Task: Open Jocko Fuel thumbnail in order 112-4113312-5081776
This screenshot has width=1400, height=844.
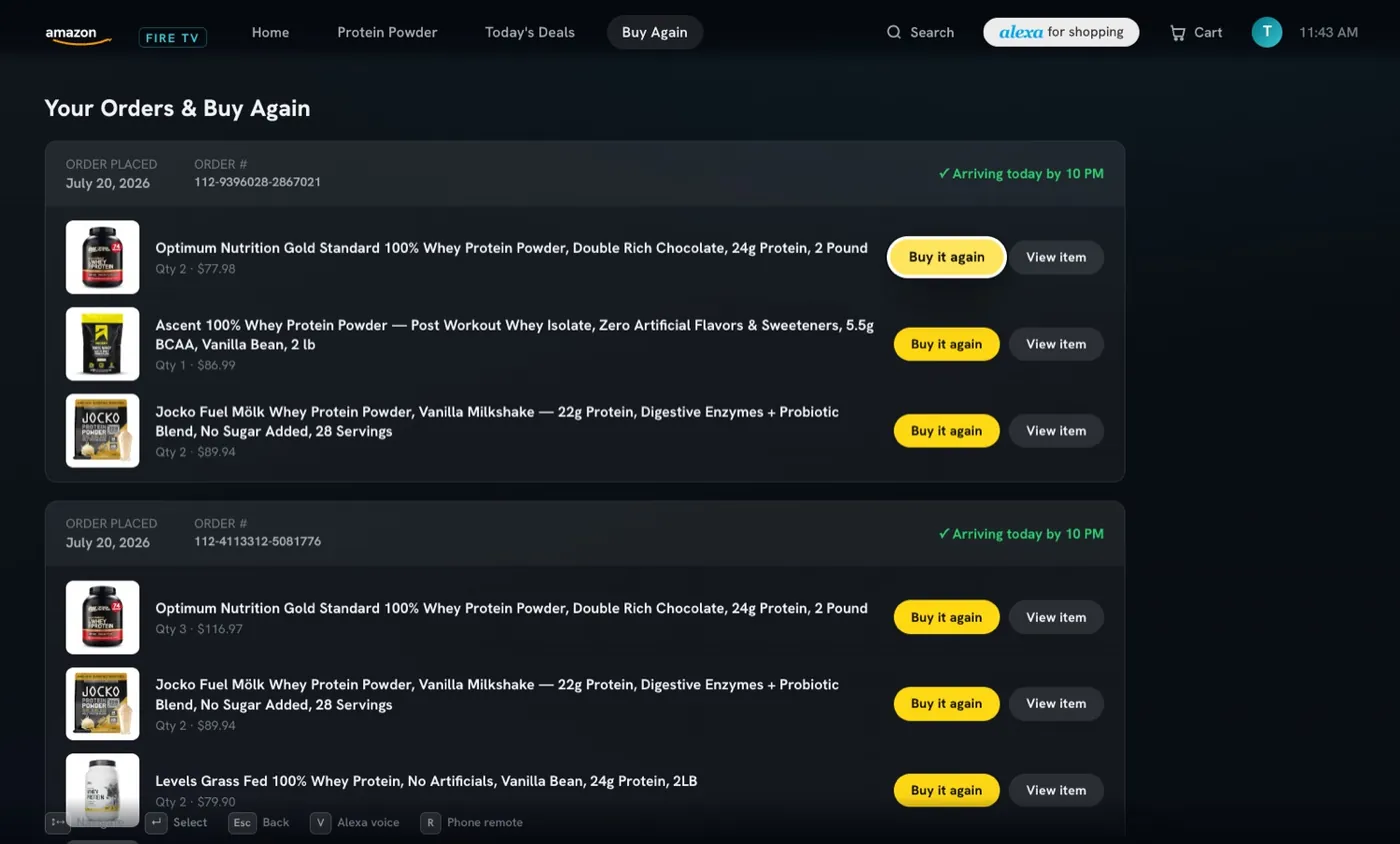Action: click(103, 704)
